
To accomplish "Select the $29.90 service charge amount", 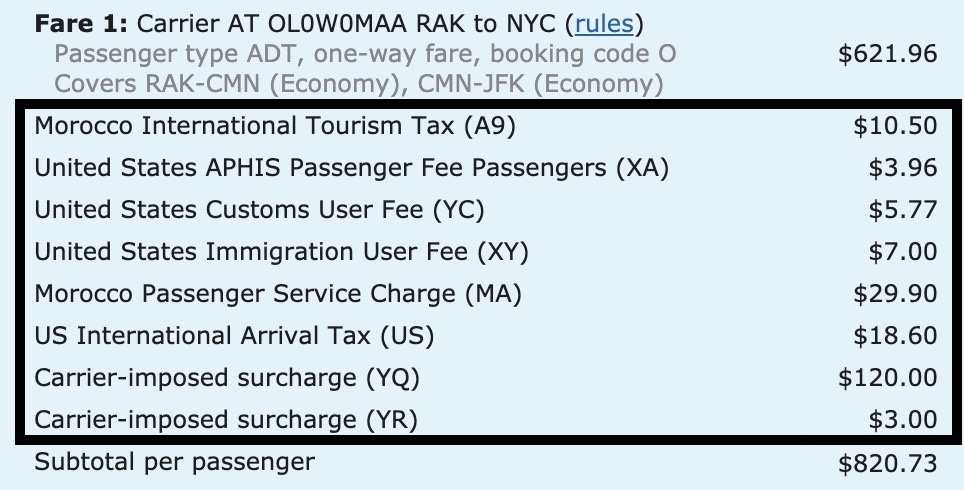I will click(x=895, y=294).
